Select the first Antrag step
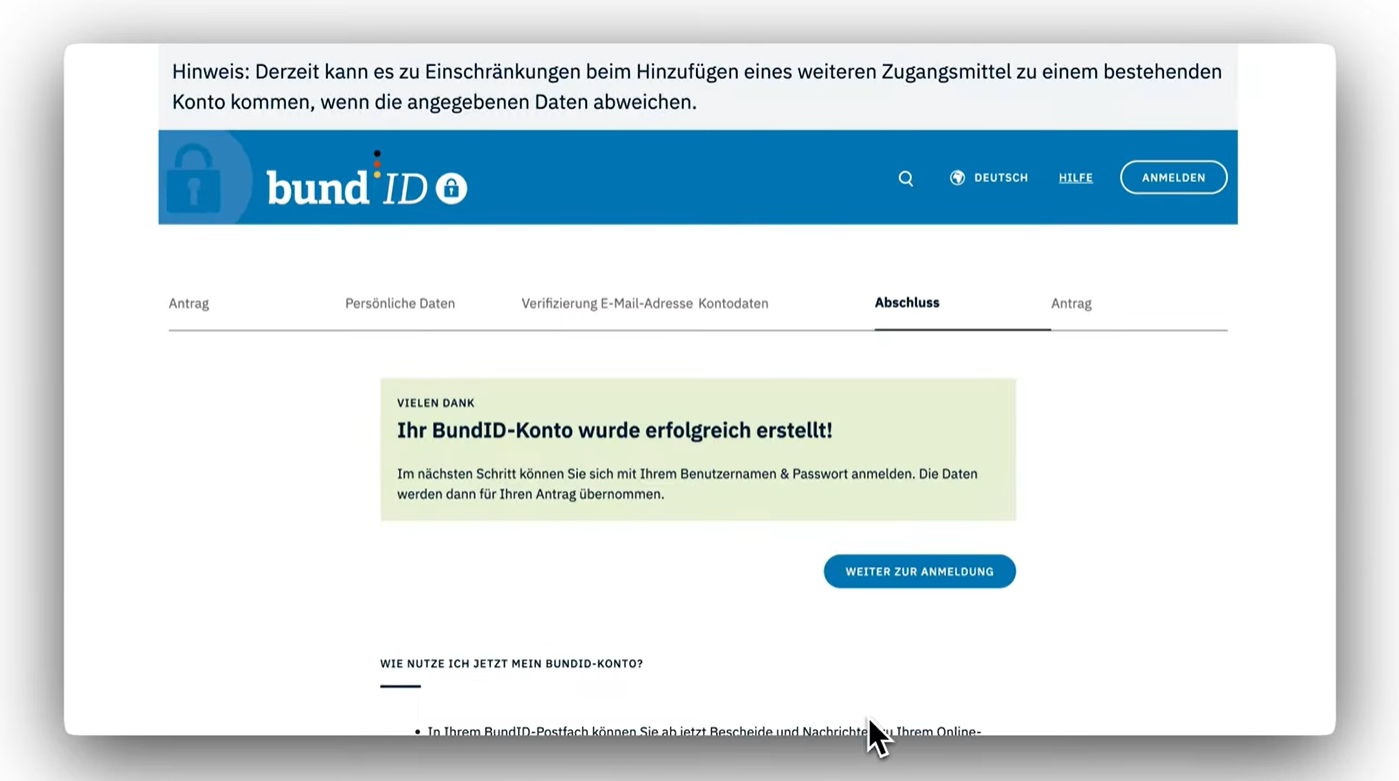 [x=189, y=303]
